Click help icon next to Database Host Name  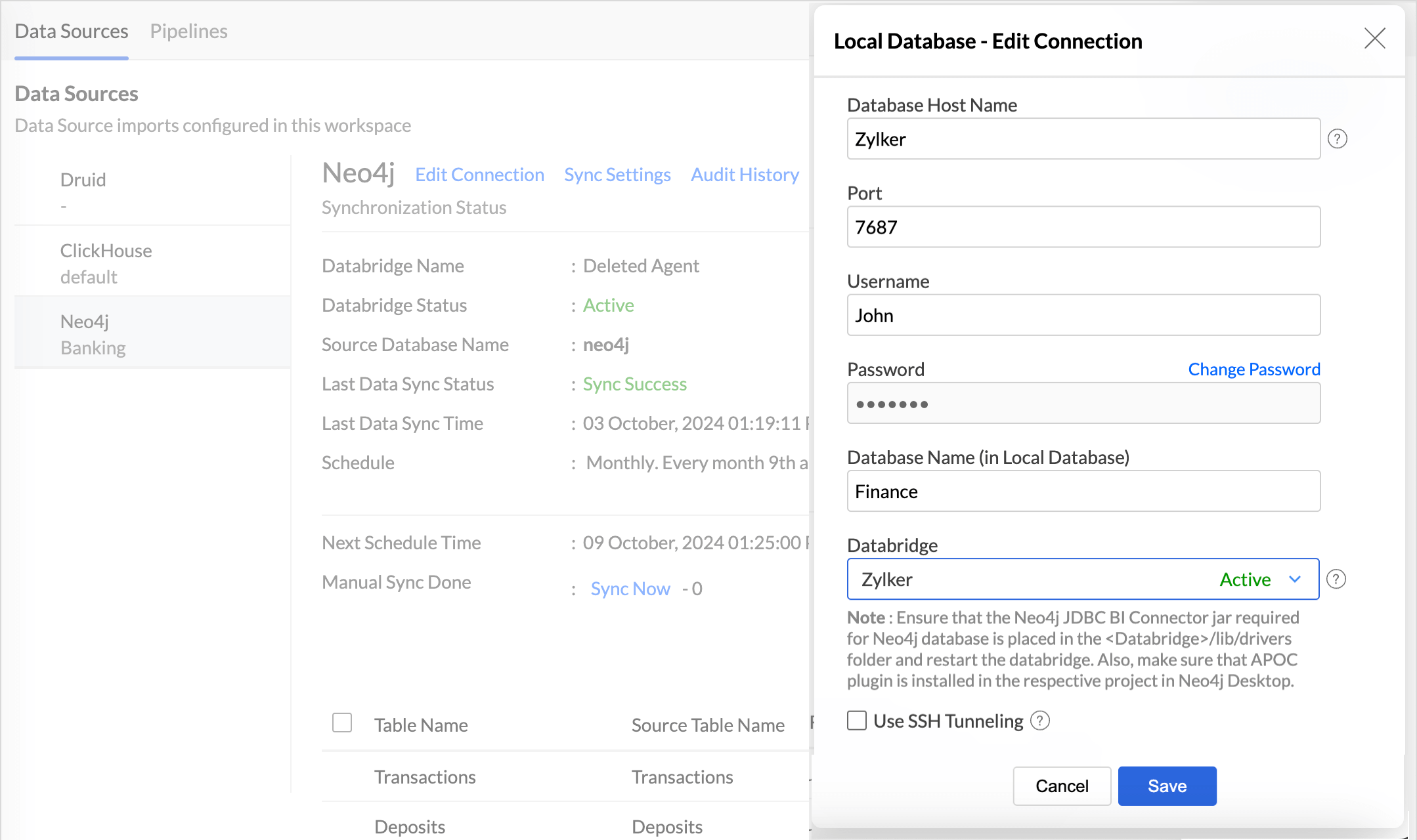coord(1337,139)
